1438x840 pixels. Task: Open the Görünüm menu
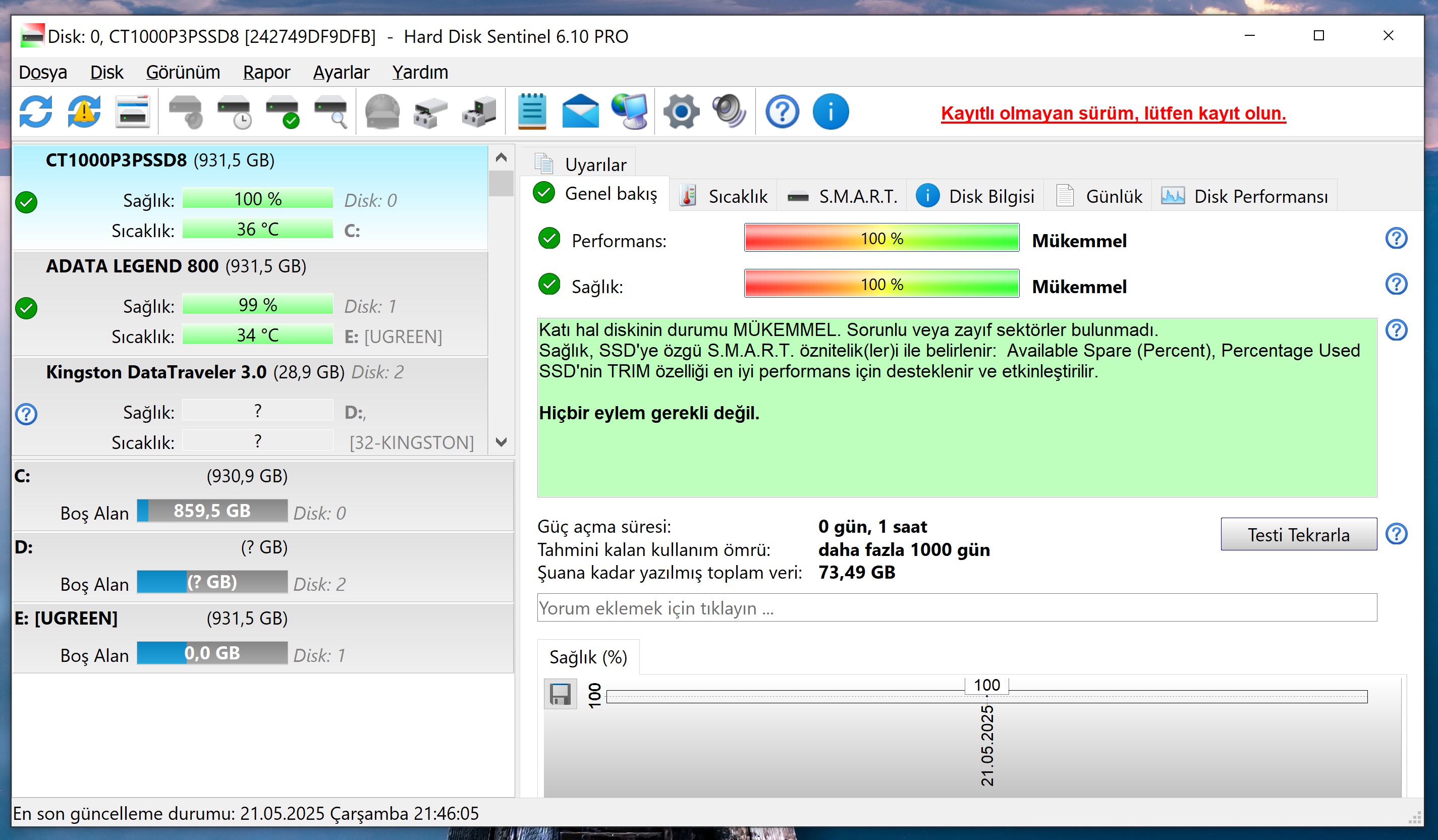pos(183,73)
